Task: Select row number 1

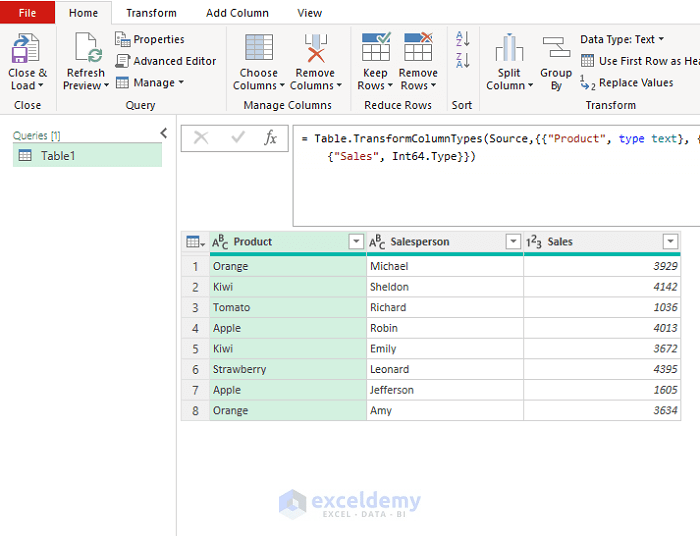Action: 195,266
